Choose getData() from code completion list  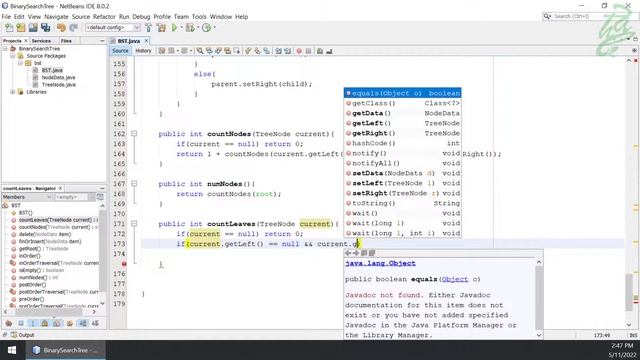403,113
